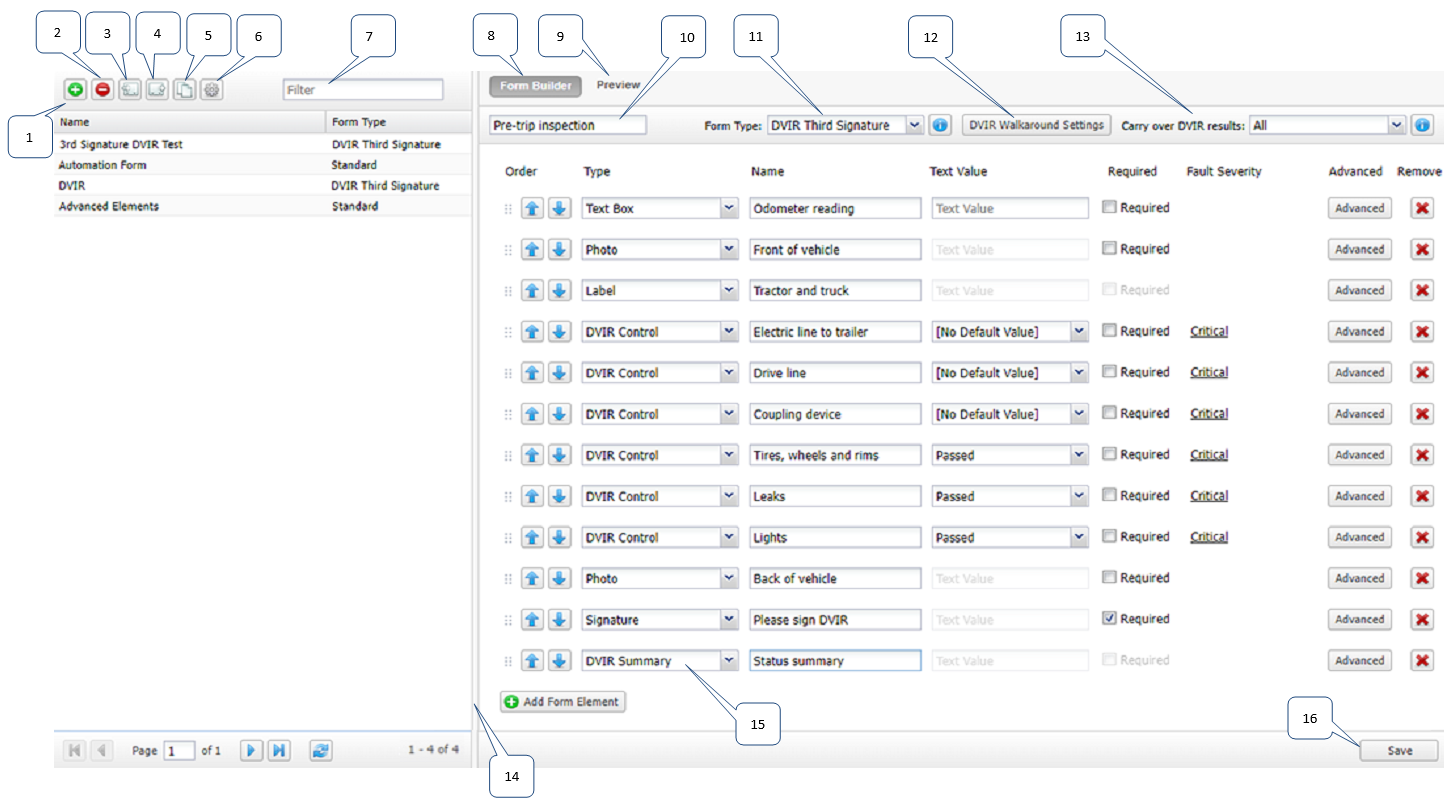Open Type dropdown for Status summary row

pyautogui.click(x=729, y=660)
